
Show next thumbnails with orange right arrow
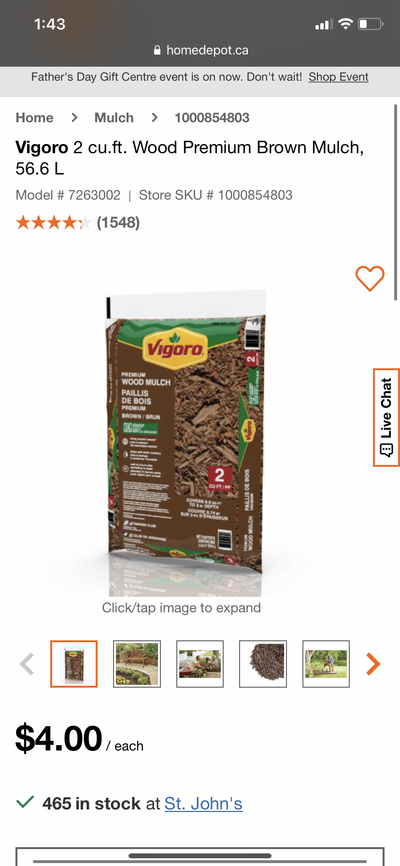(373, 664)
